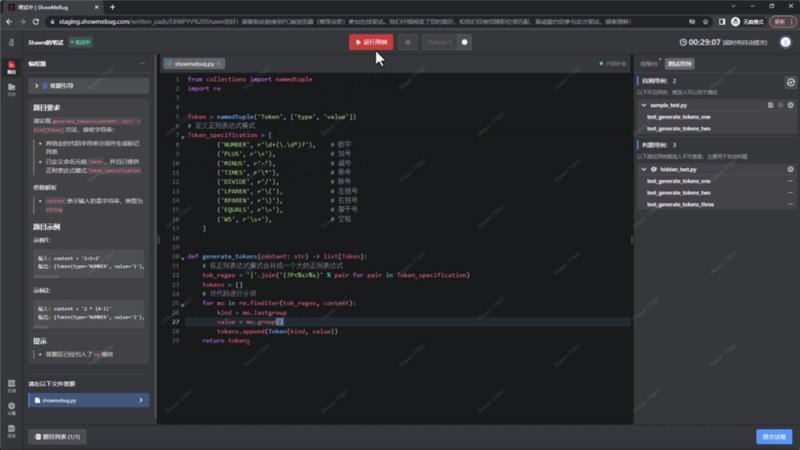Toggle the switch next to Python 3
800x450 pixels.
point(465,42)
